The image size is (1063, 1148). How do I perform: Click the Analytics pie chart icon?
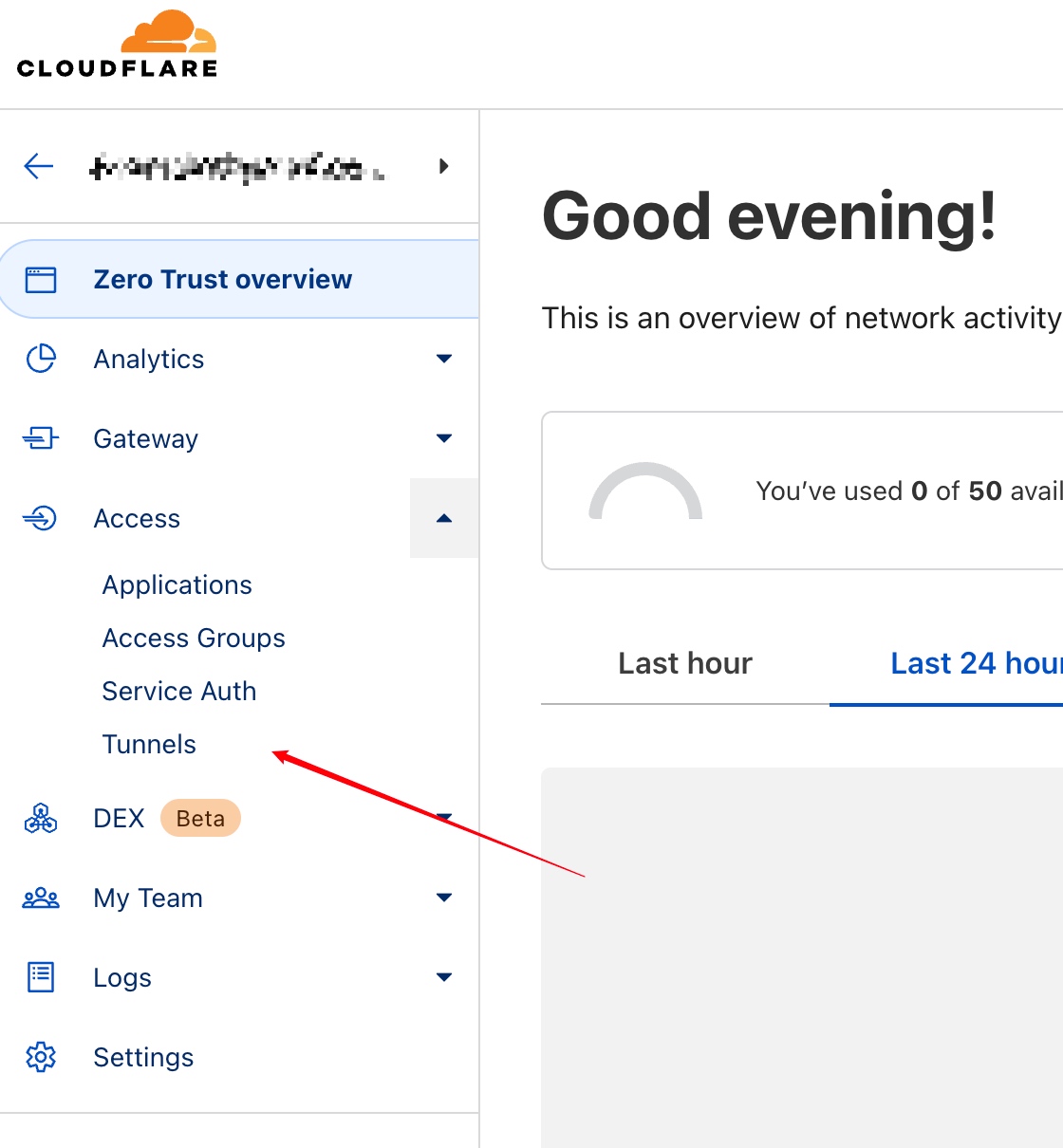(41, 359)
